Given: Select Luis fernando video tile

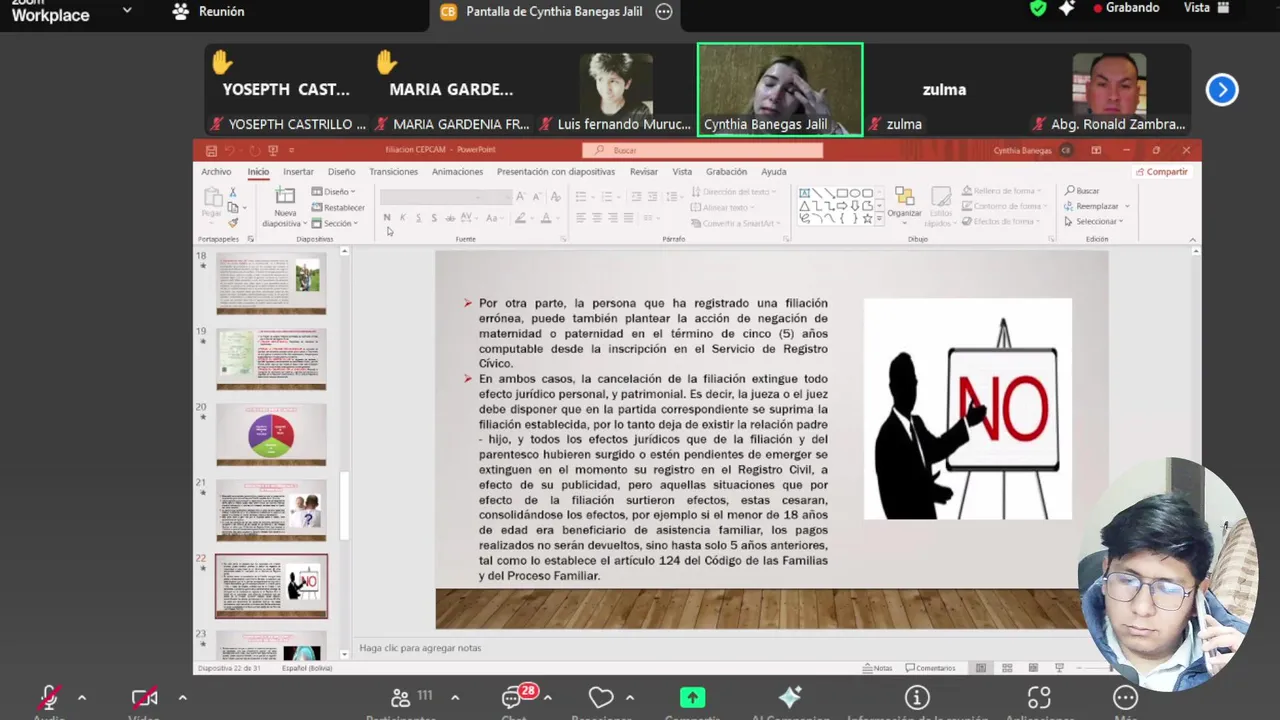Looking at the screenshot, I should point(617,89).
